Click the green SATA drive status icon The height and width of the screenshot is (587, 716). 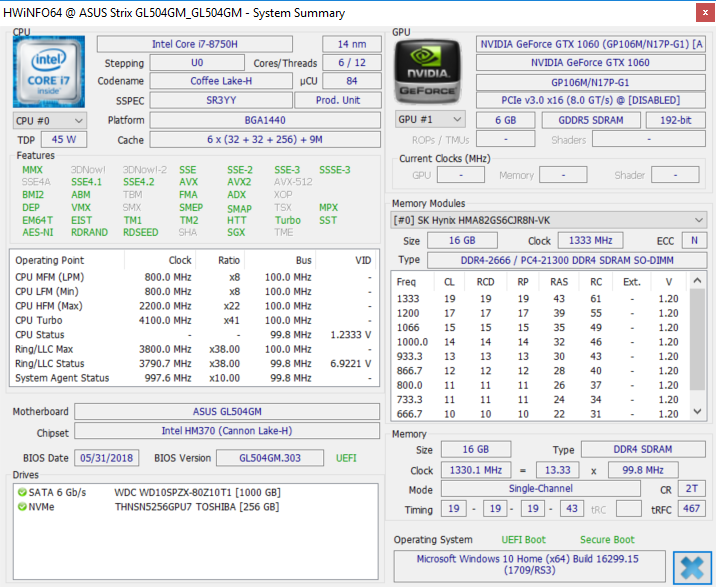click(22, 492)
